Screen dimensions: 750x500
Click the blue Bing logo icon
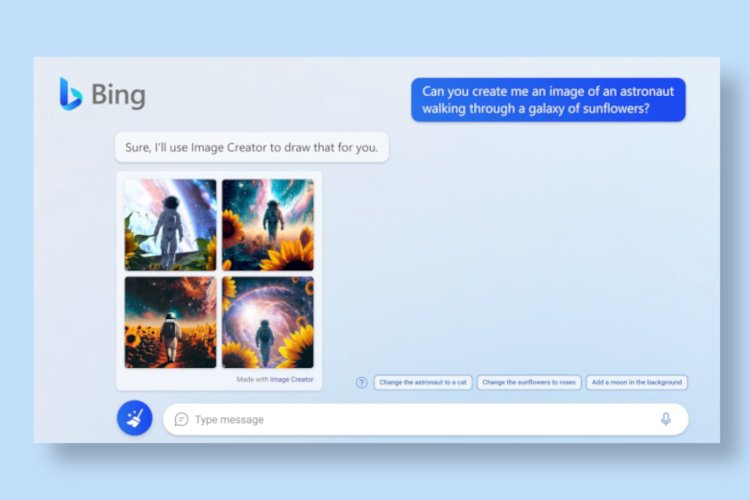click(70, 94)
